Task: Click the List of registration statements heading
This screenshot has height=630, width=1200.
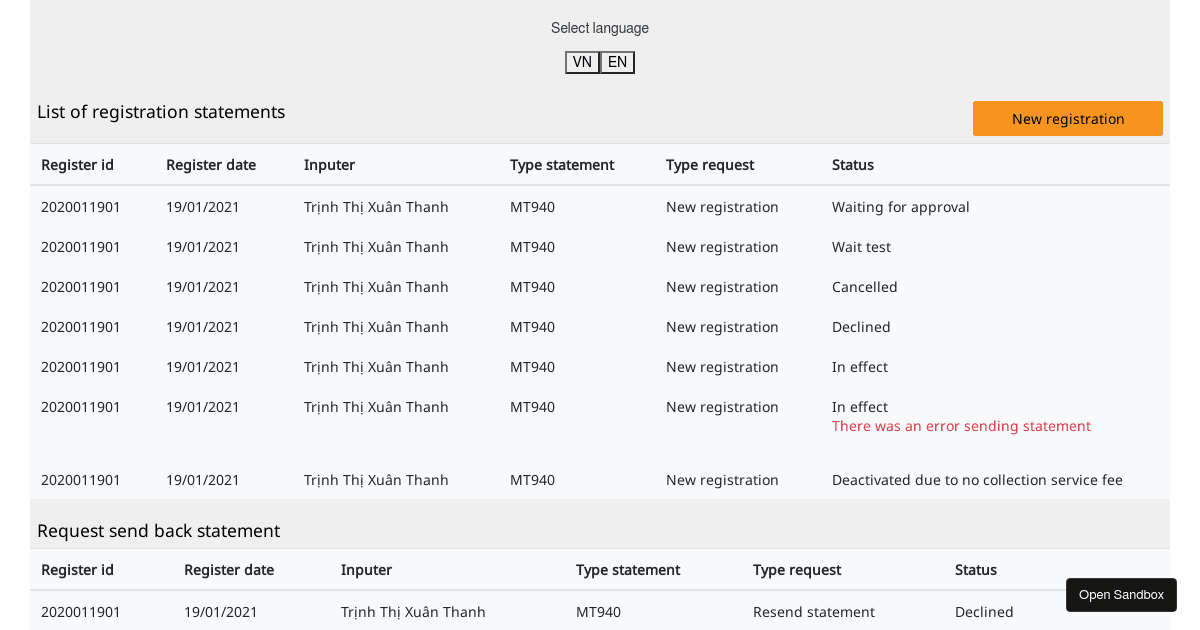Action: (161, 112)
